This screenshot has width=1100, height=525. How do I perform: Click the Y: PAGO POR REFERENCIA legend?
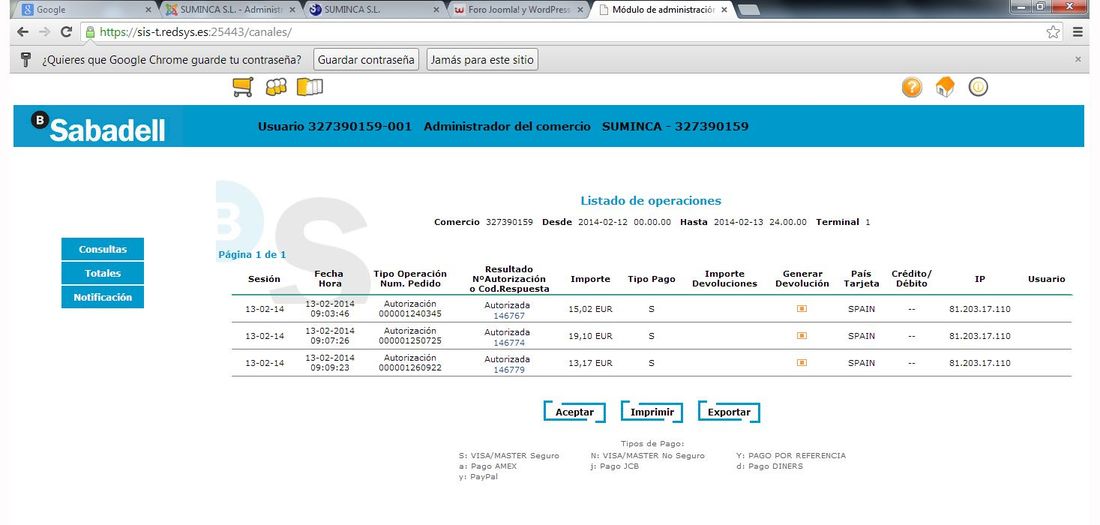791,456
